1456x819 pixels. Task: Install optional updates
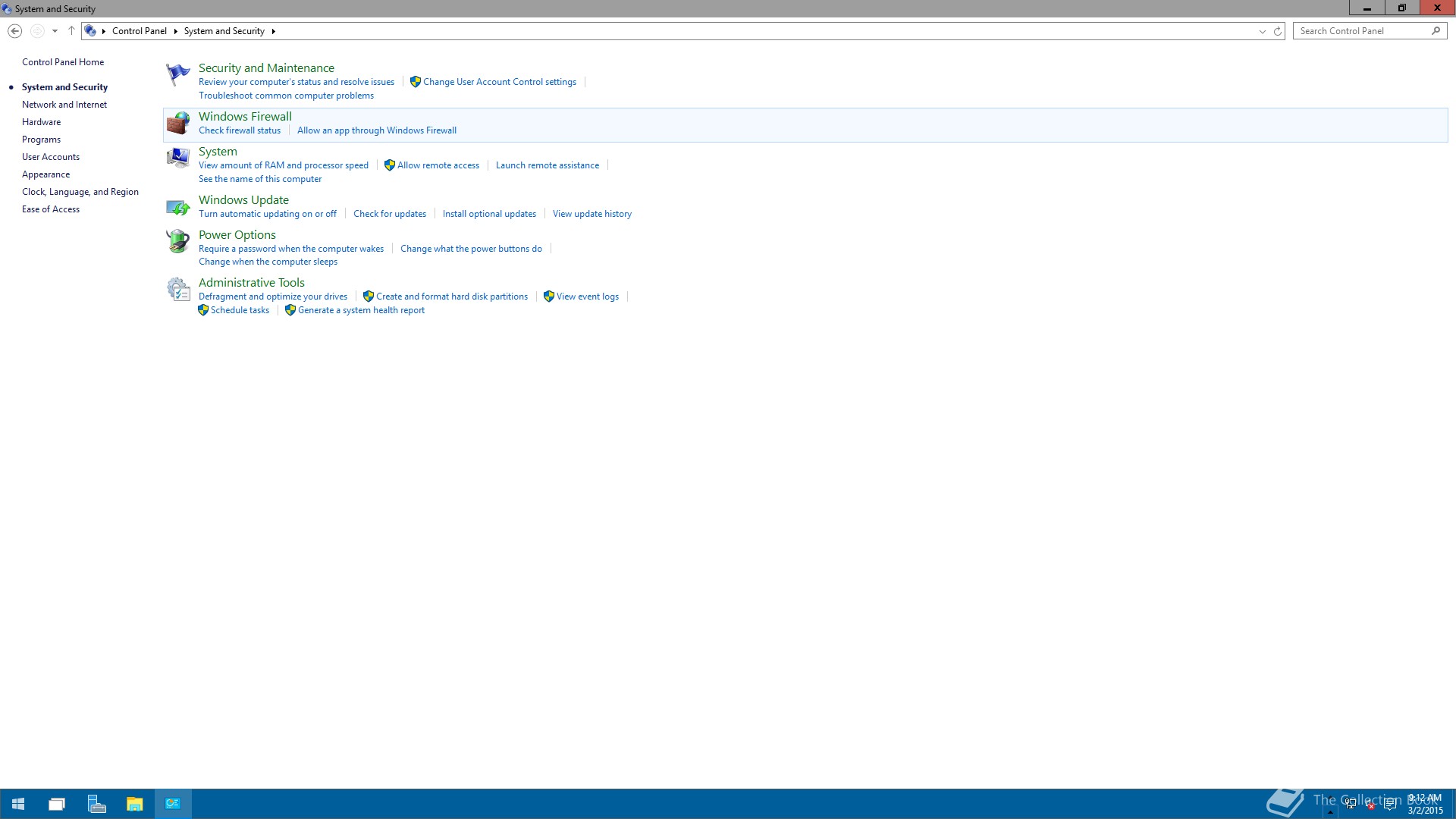tap(489, 214)
